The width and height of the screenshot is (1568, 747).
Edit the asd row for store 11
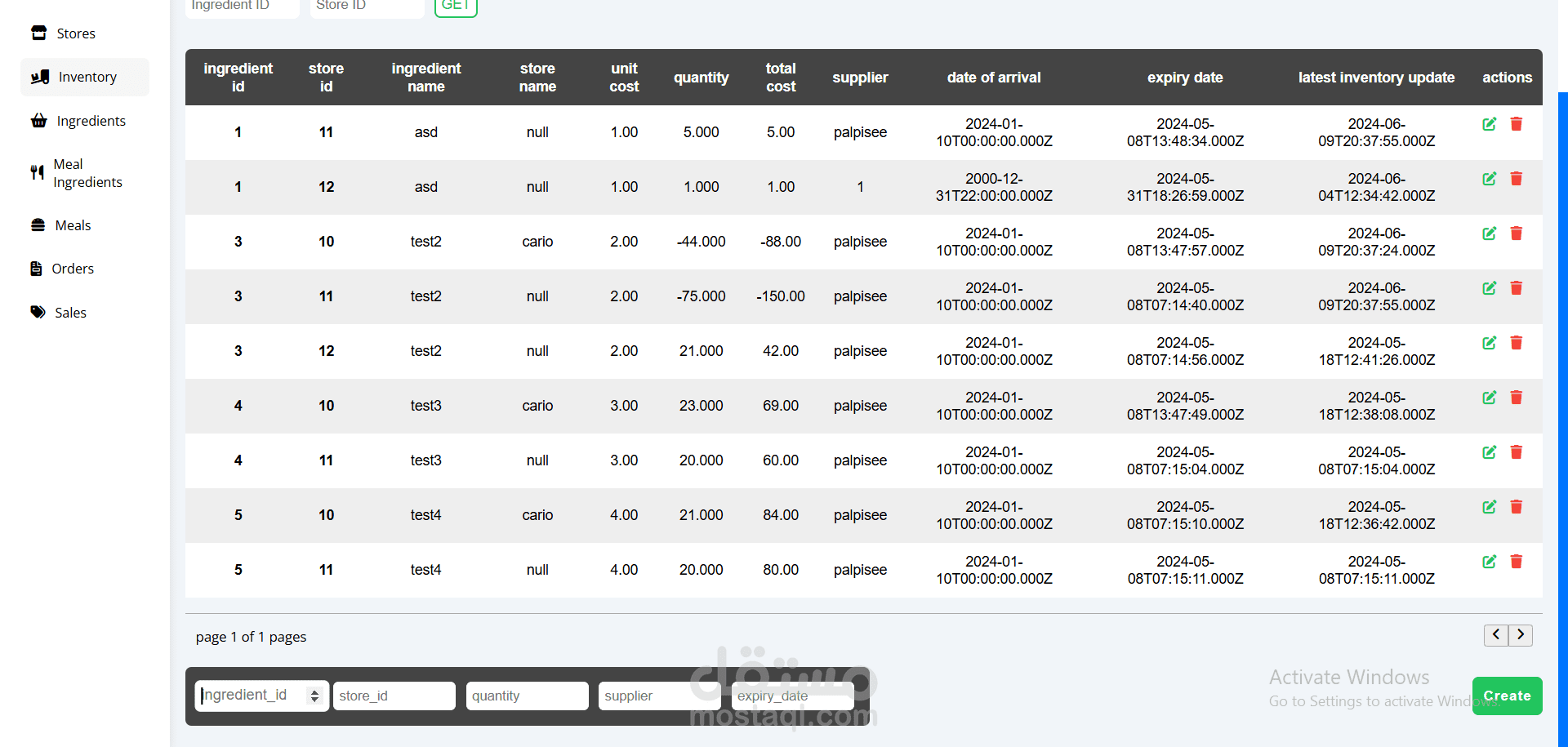(x=1490, y=124)
